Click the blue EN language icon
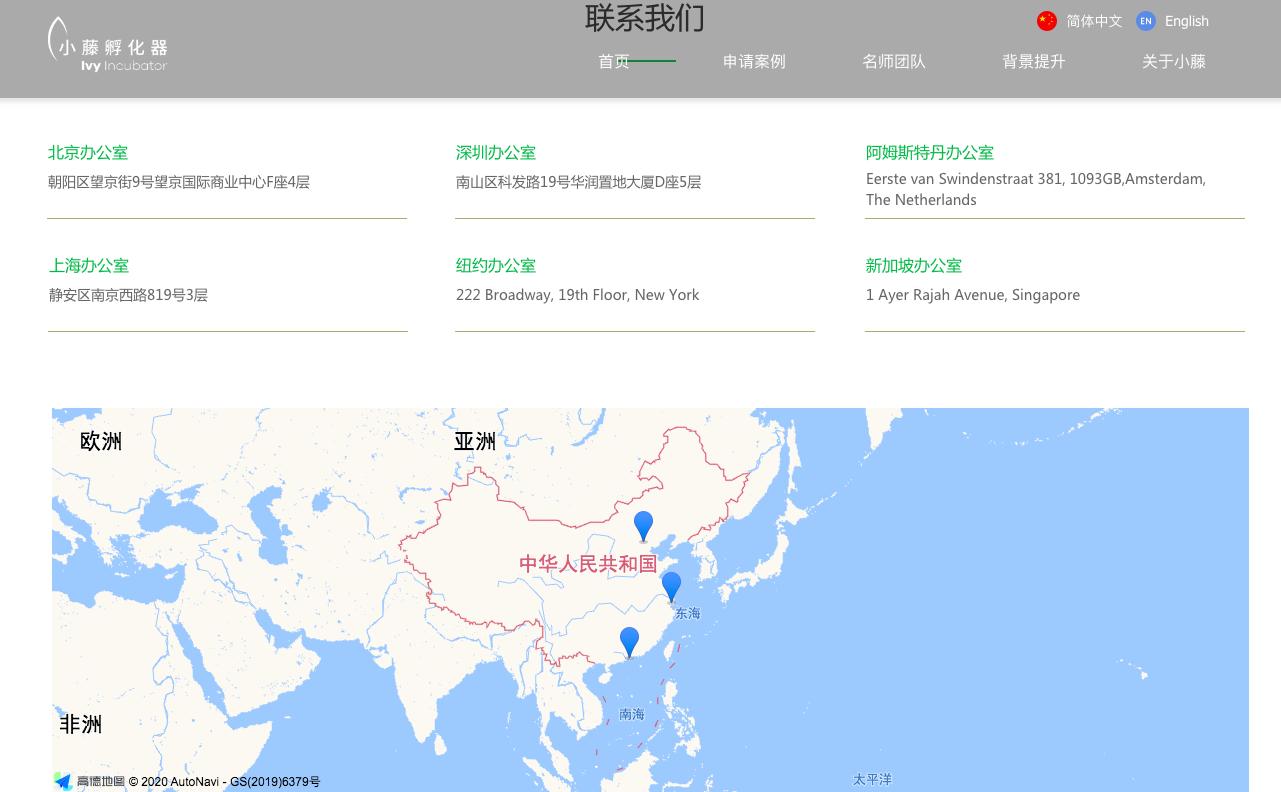 1146,21
